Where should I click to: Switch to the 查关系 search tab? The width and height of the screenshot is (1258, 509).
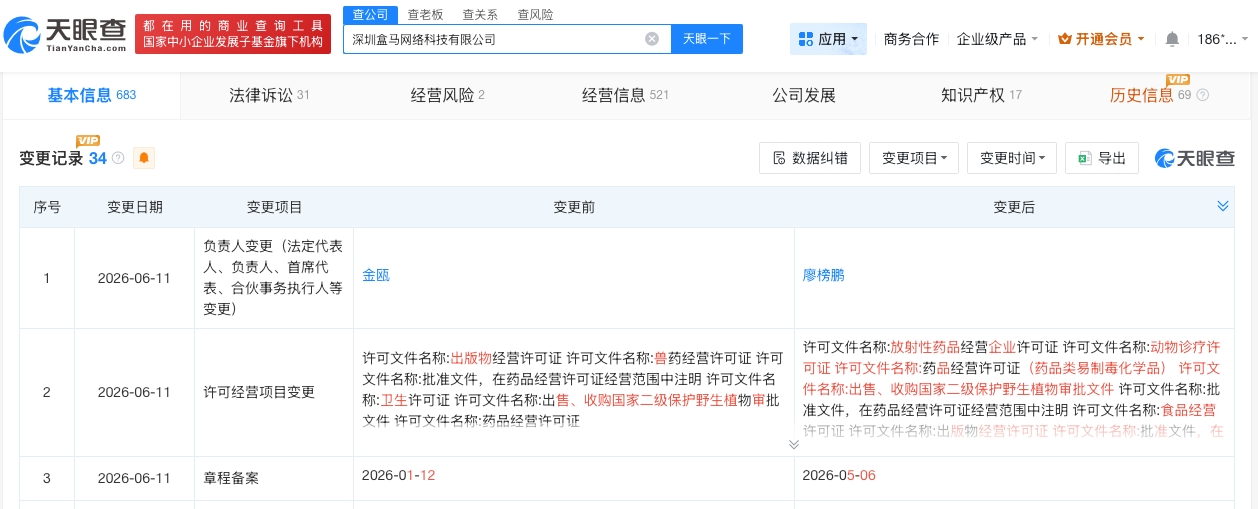(480, 15)
